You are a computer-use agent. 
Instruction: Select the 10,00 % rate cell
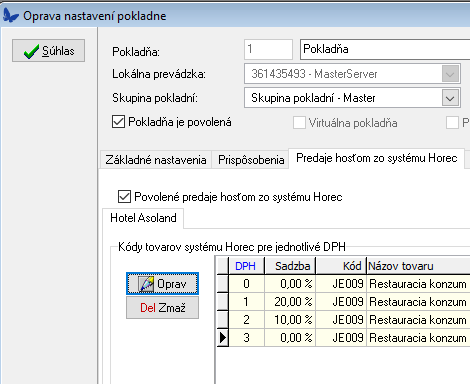pos(290,320)
